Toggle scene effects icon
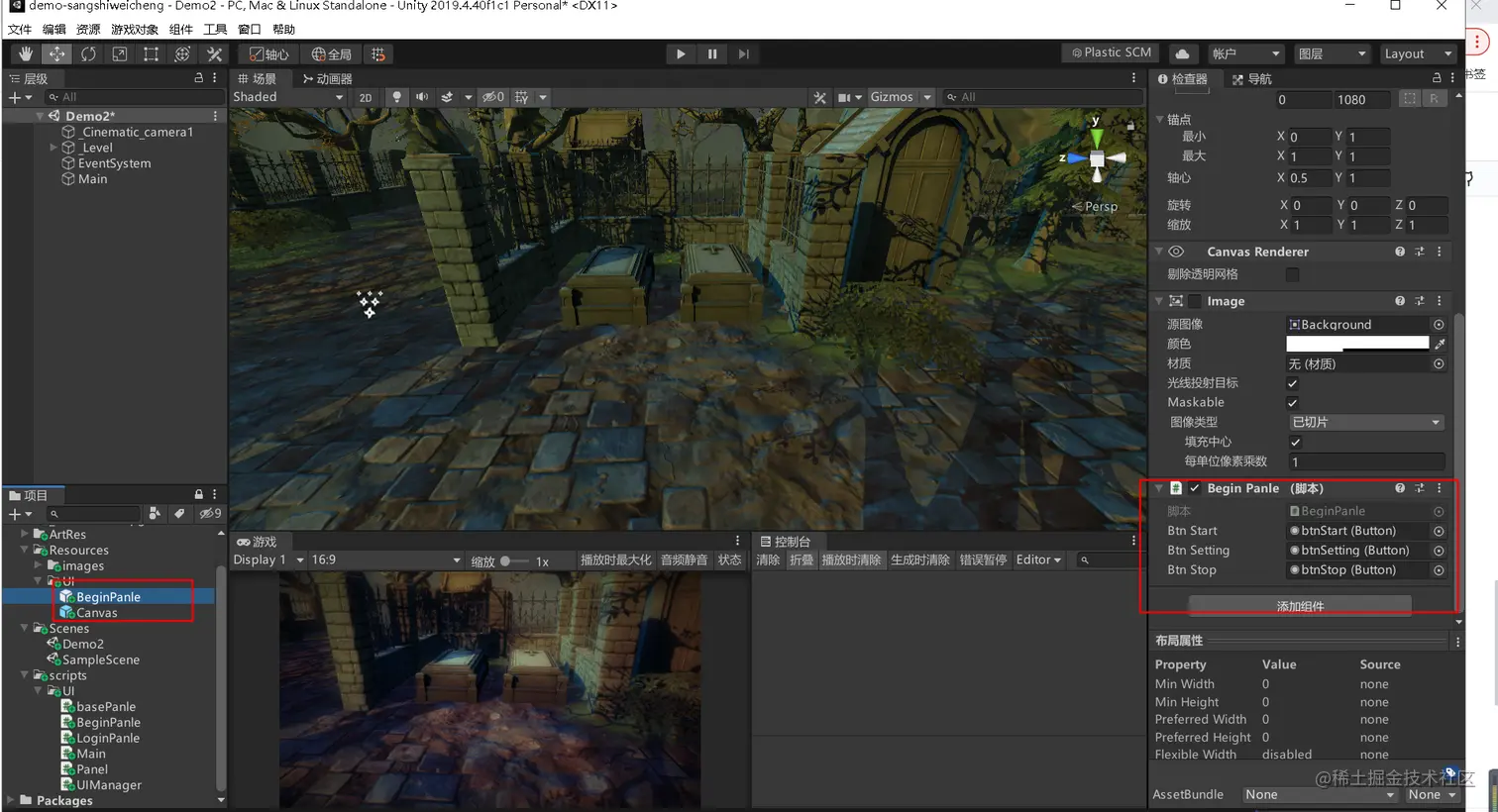1498x812 pixels. pyautogui.click(x=447, y=97)
